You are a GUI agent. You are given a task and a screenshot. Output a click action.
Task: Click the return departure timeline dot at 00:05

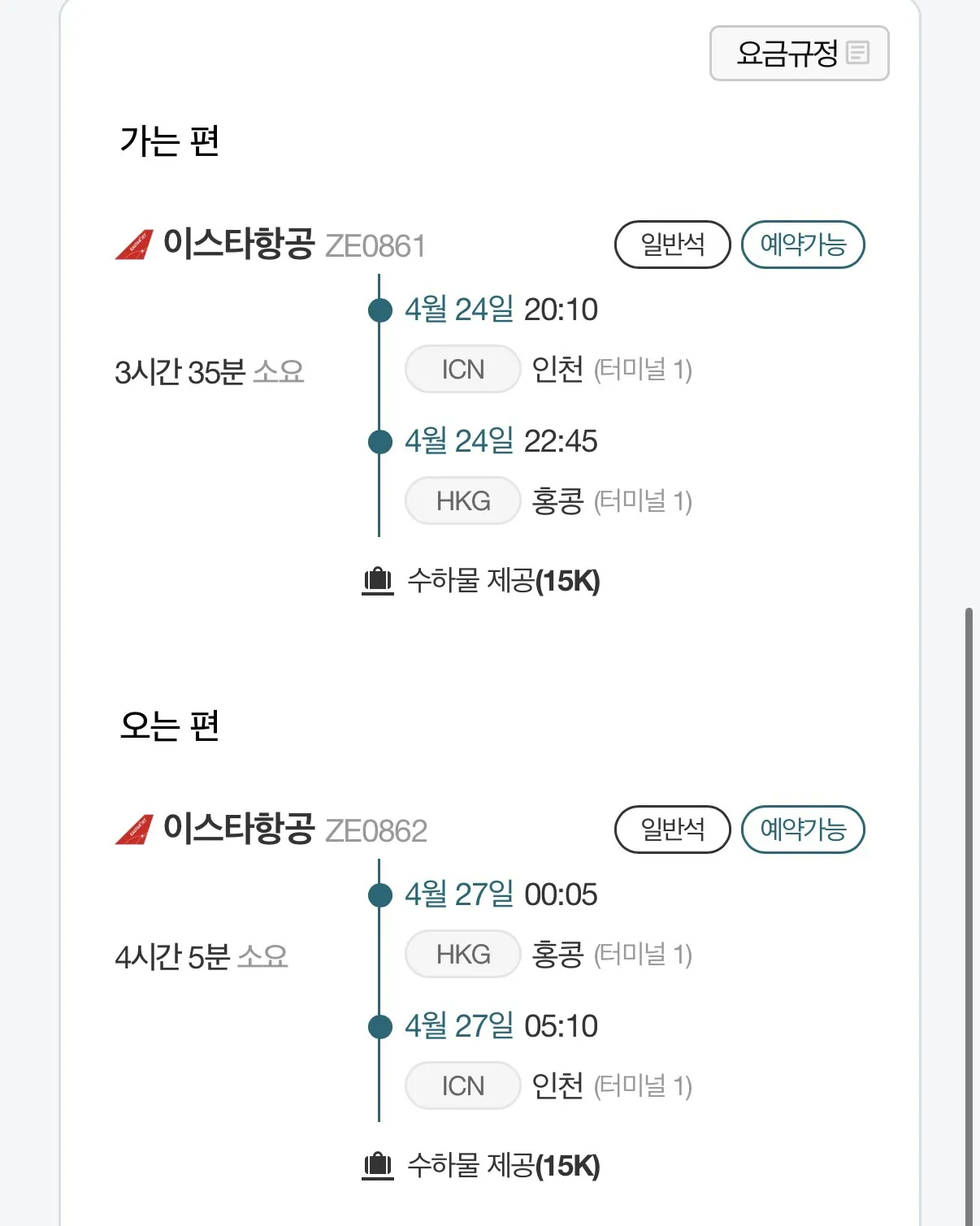tap(379, 895)
